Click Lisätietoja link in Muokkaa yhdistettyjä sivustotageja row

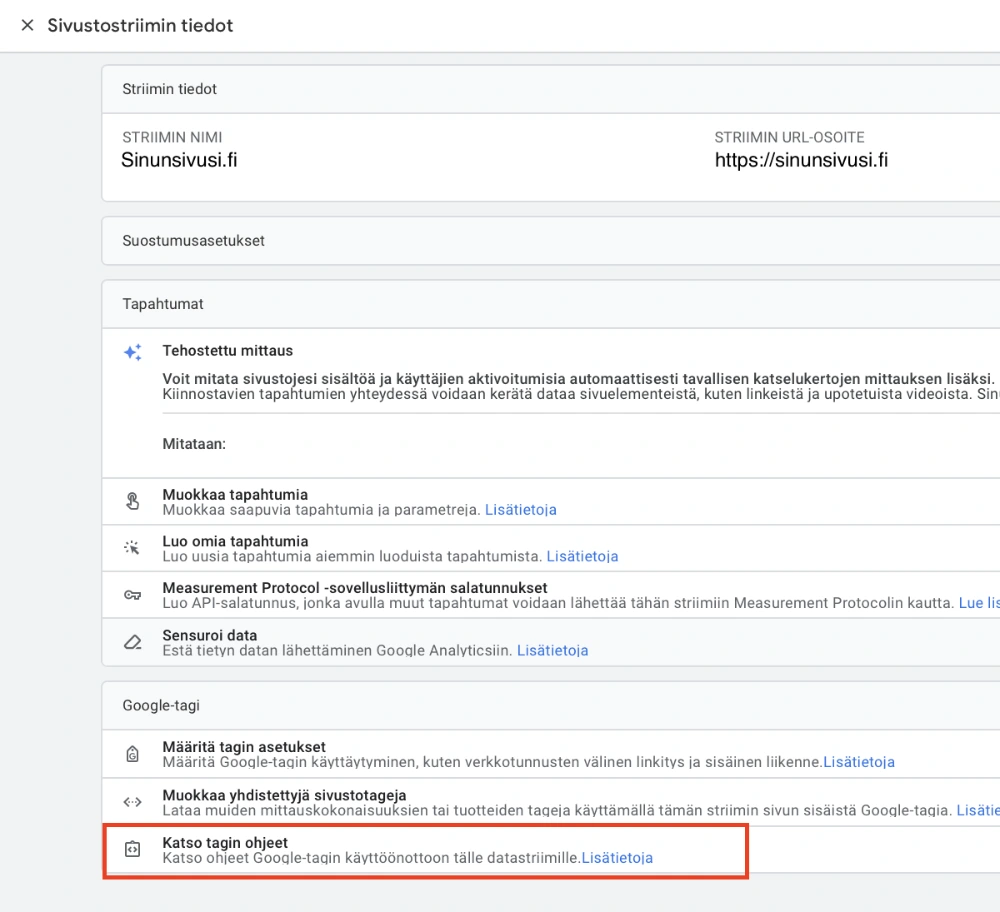(x=978, y=810)
